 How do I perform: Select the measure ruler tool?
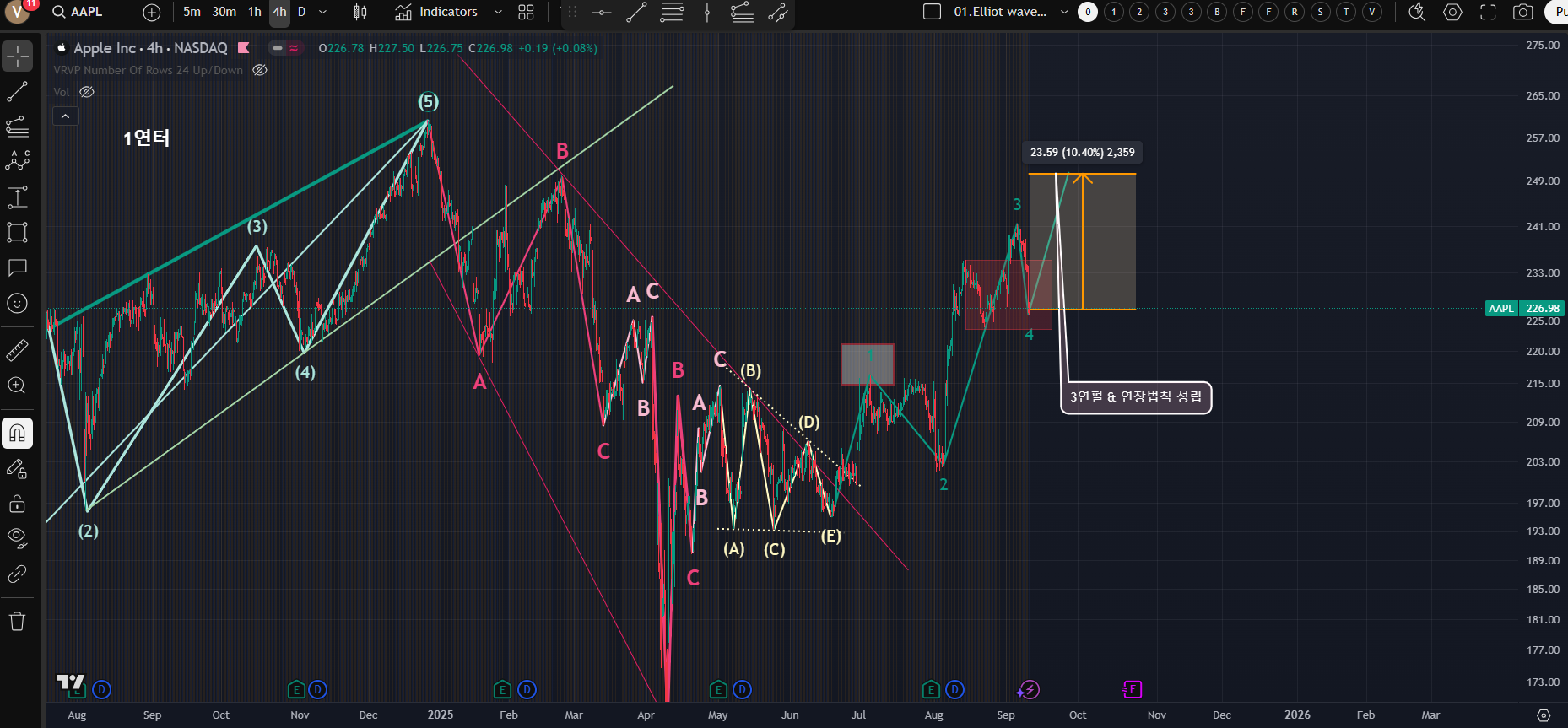pyautogui.click(x=17, y=350)
